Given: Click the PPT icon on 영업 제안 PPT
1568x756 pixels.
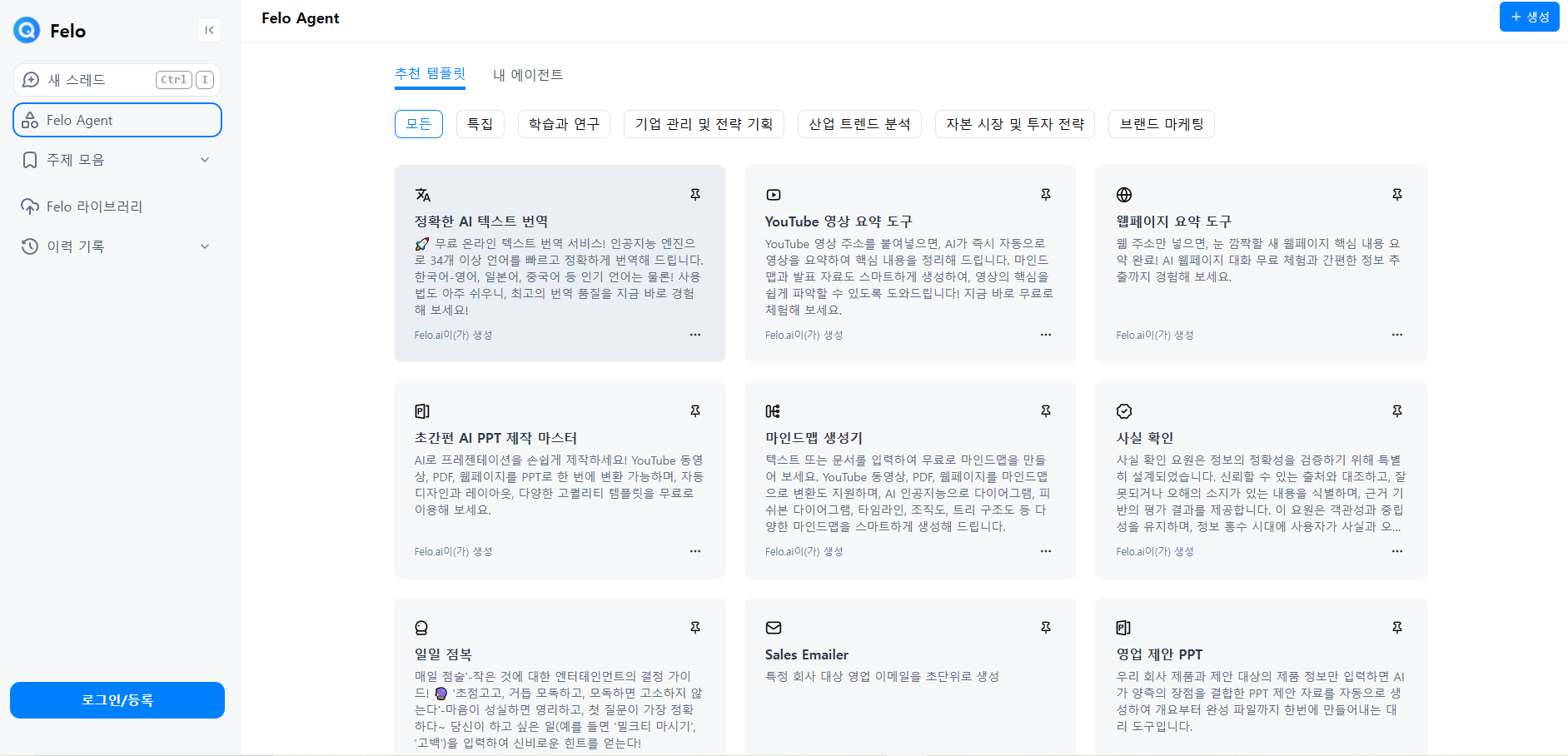Looking at the screenshot, I should click(1123, 628).
